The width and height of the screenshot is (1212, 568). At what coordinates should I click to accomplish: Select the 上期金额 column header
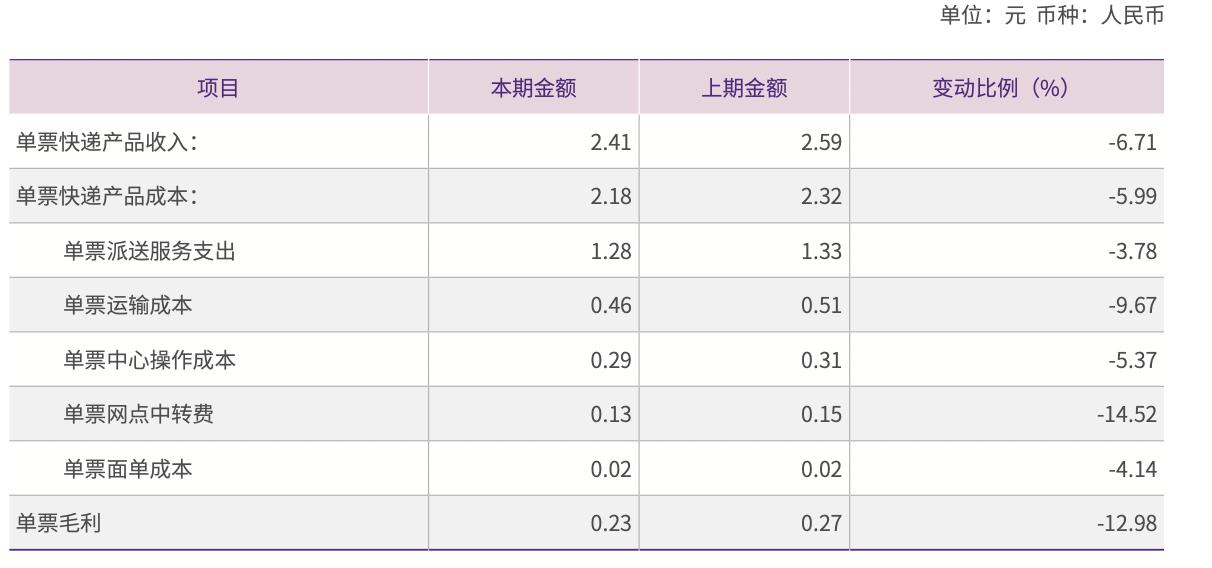tap(744, 88)
